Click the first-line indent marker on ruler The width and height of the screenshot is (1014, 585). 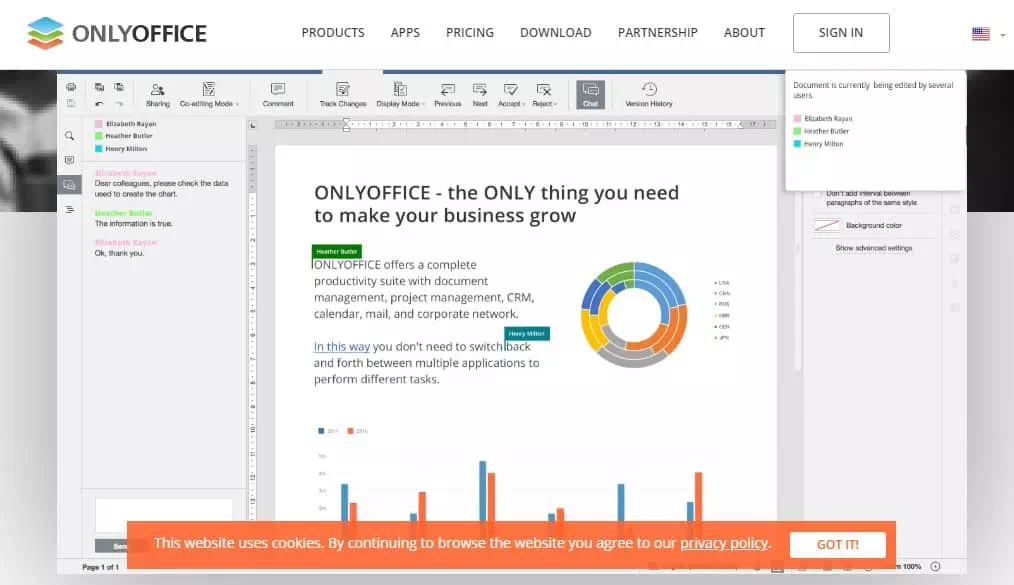[346, 122]
